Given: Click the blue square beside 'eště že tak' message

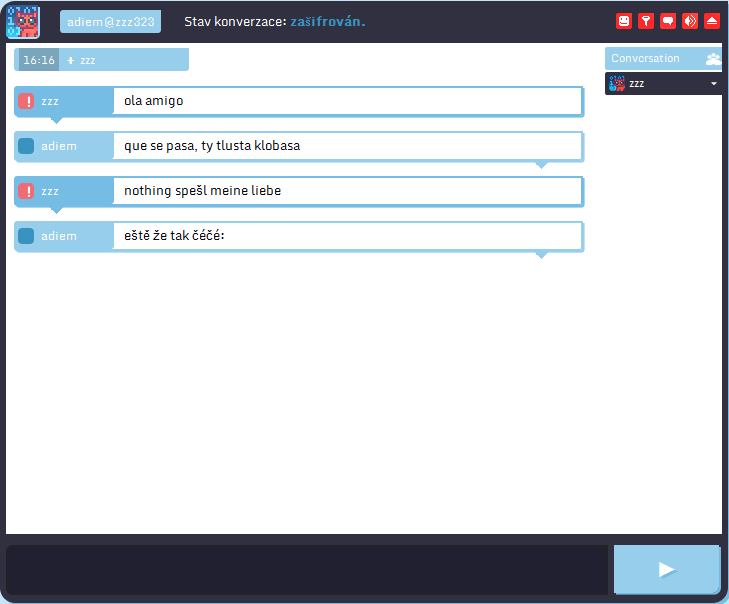Looking at the screenshot, I should coord(26,236).
